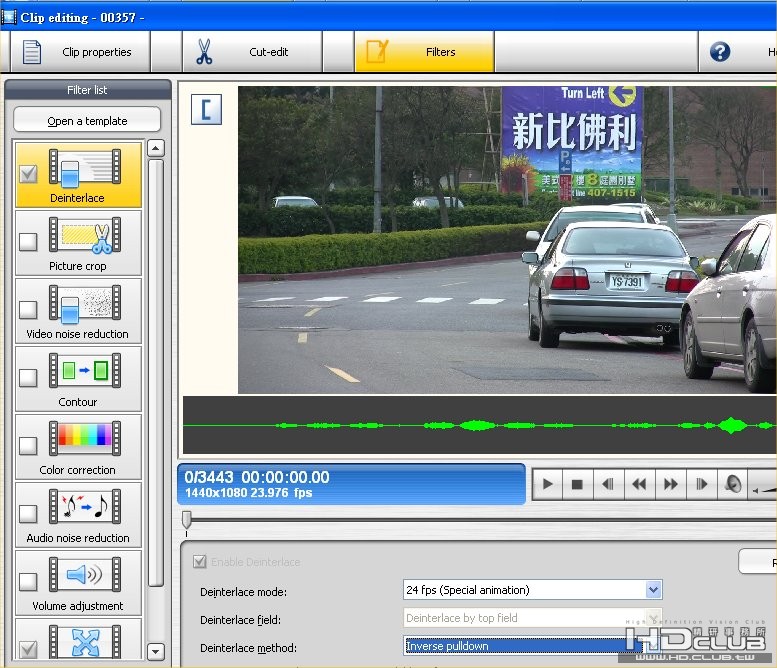Click the volume slider next to the speaker

pyautogui.click(x=763, y=490)
